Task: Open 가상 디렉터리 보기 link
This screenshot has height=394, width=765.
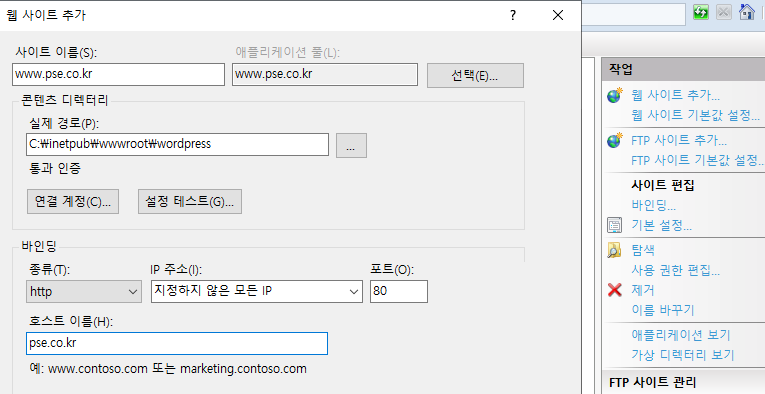Action: [683, 355]
